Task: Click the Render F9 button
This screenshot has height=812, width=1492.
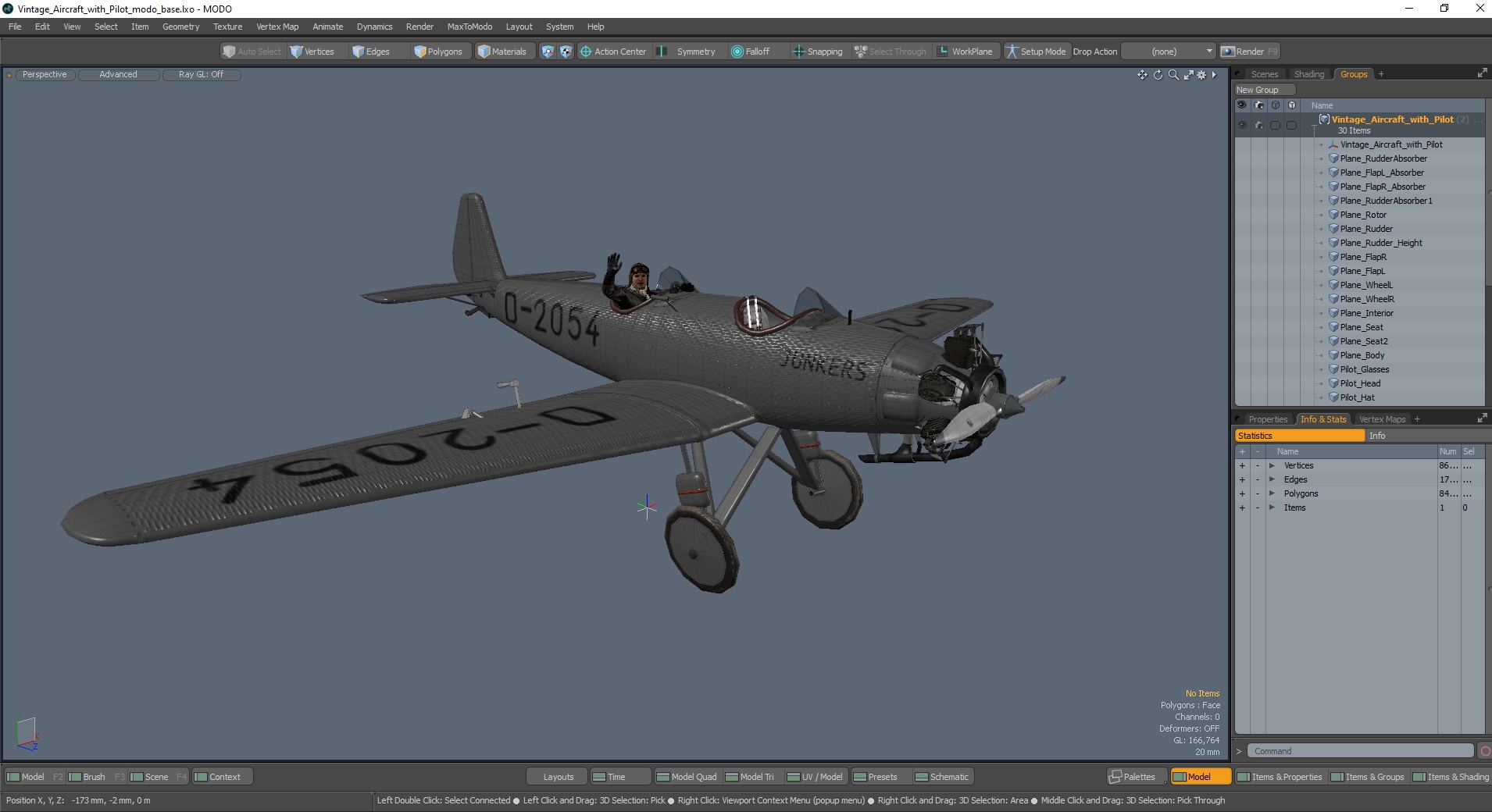Action: point(1250,52)
